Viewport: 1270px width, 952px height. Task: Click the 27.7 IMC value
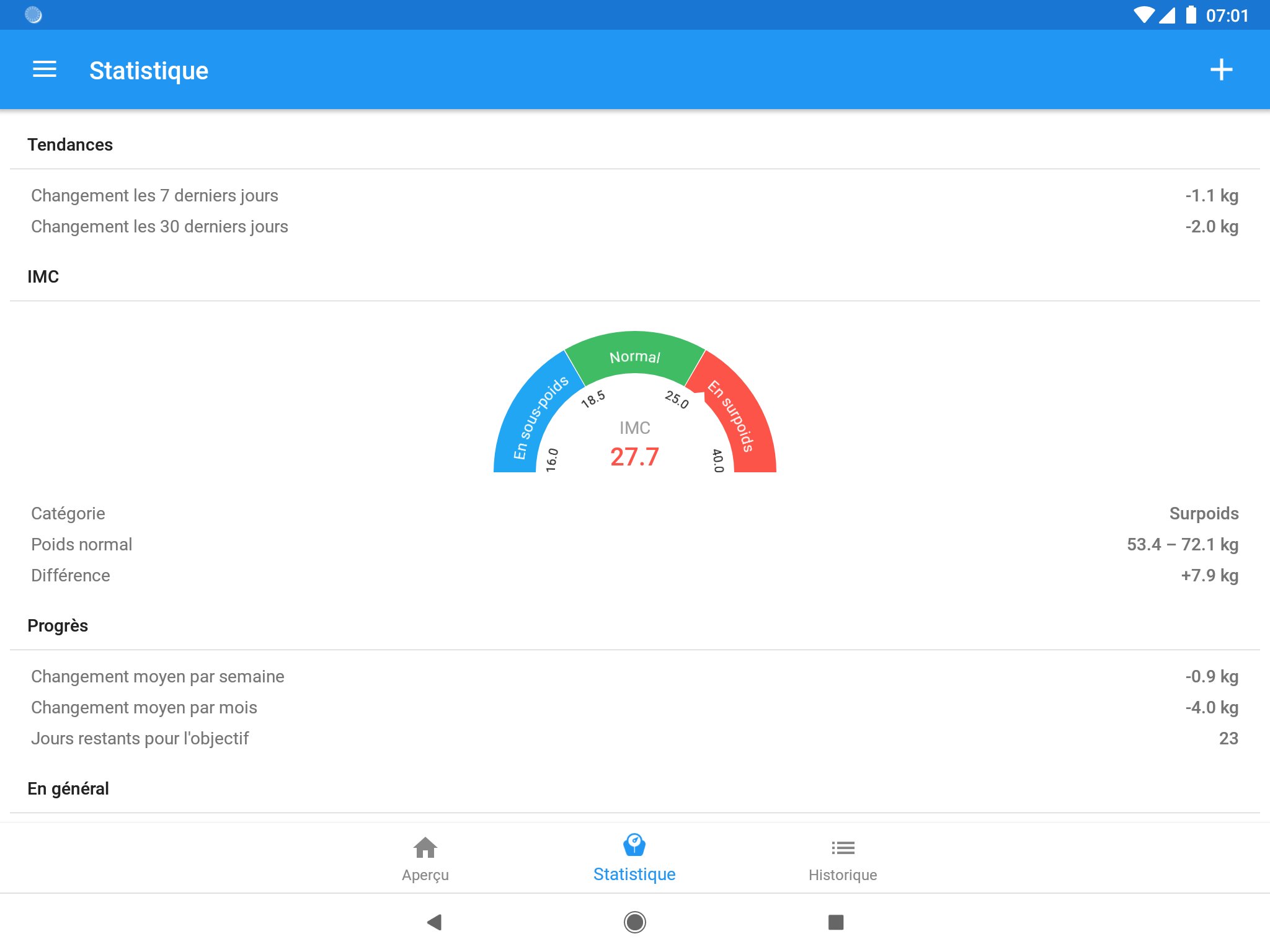pos(634,457)
